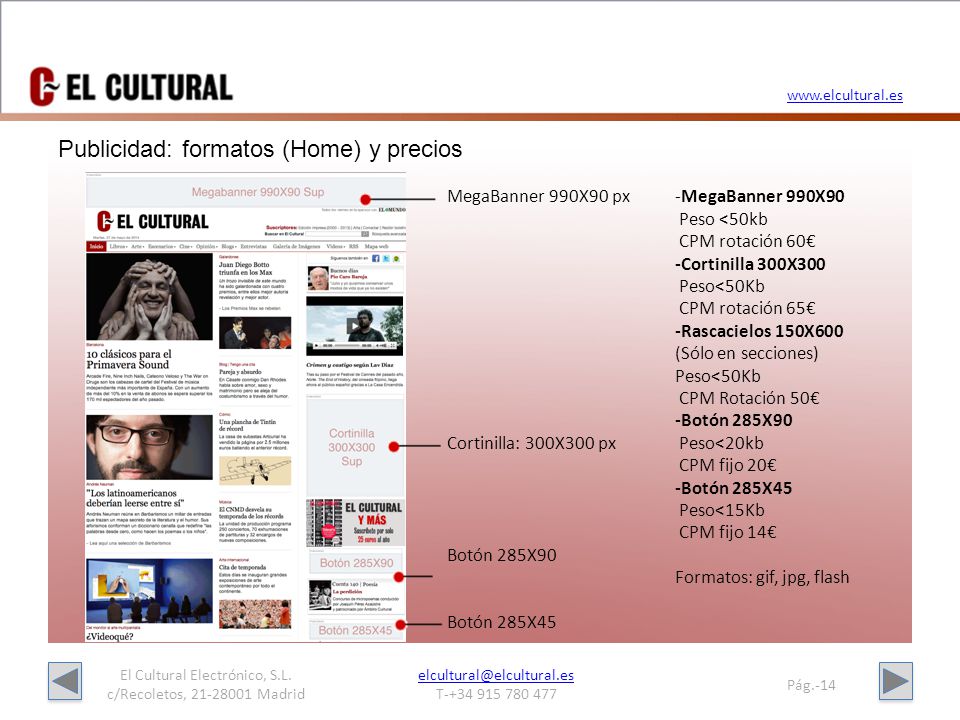960x720 pixels.
Task: Click the bold '-Botón 285X45' price heading
Action: [733, 488]
